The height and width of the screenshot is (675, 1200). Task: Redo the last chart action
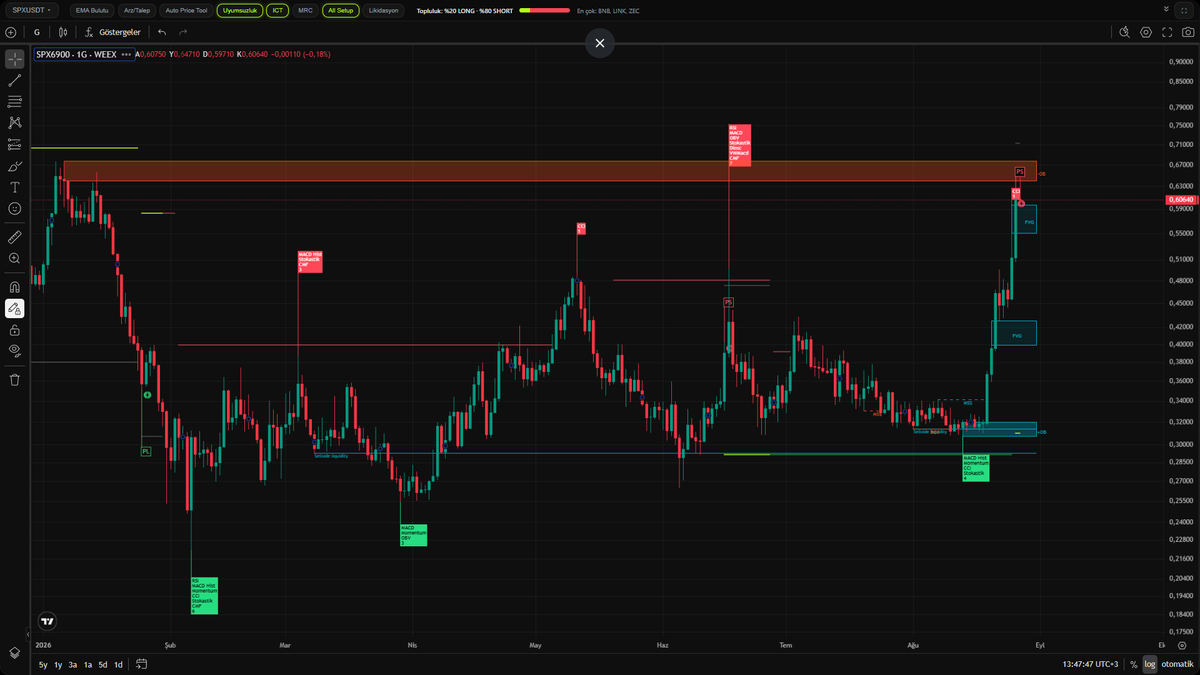183,32
